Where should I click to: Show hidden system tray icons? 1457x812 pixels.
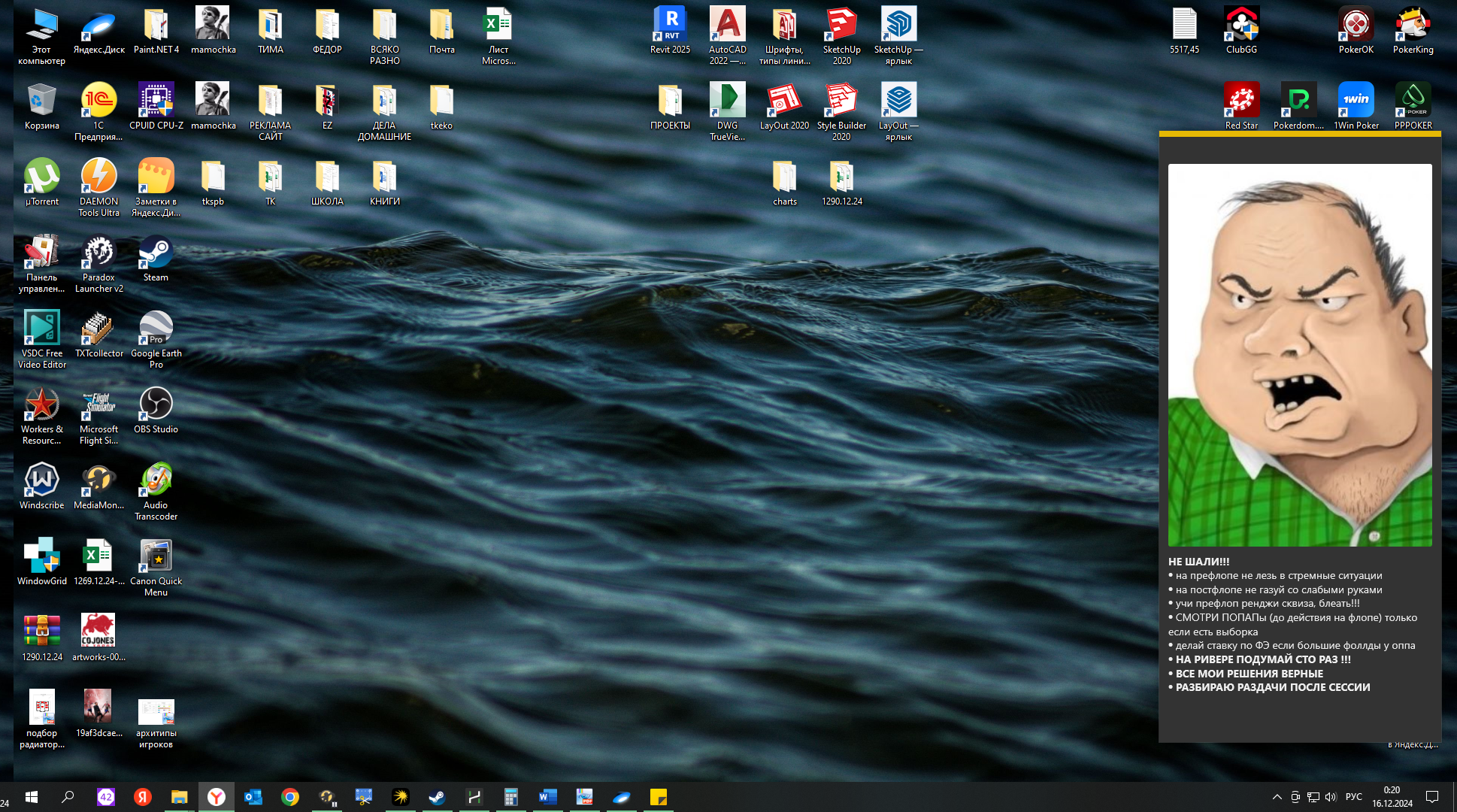1277,797
